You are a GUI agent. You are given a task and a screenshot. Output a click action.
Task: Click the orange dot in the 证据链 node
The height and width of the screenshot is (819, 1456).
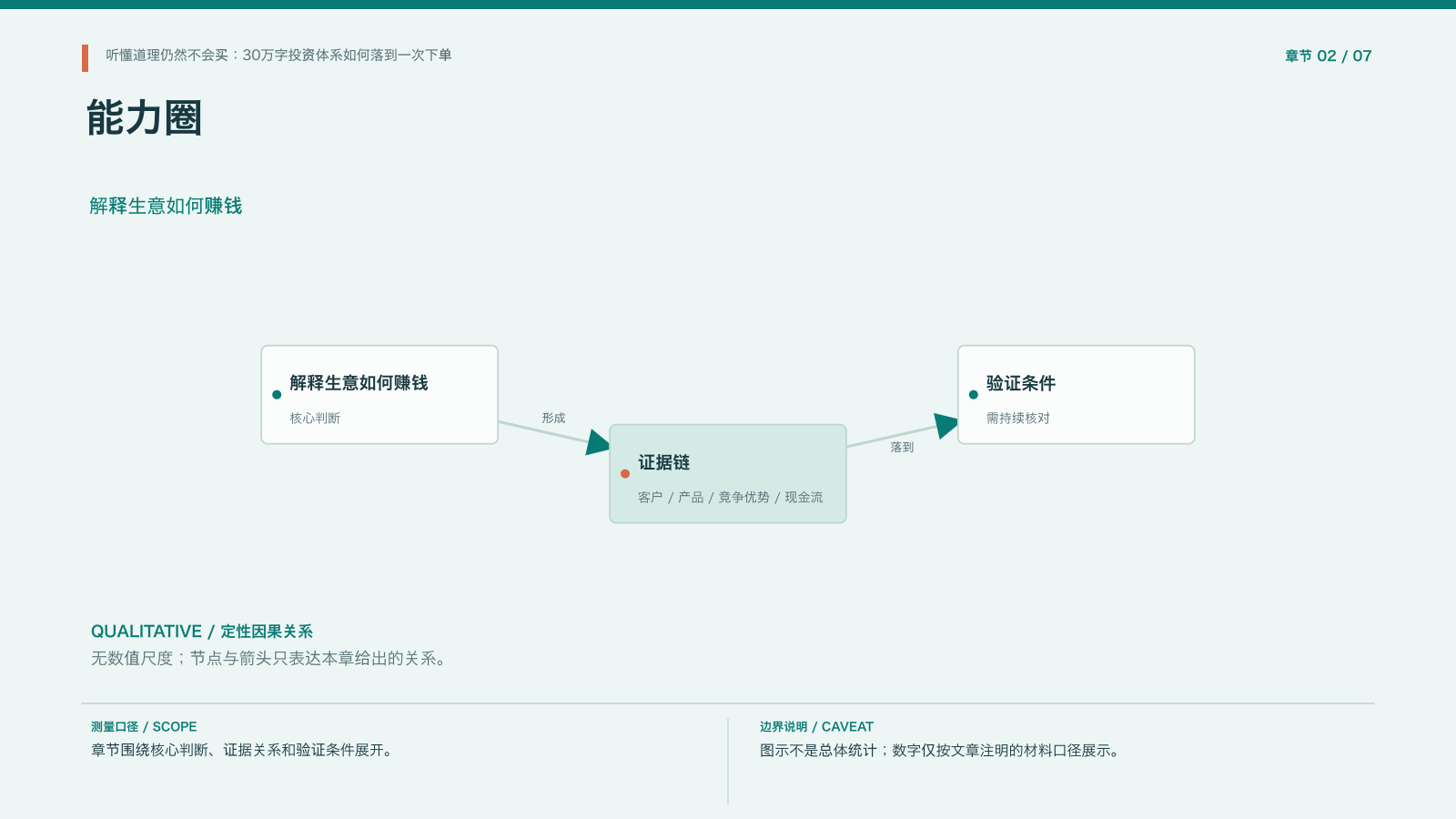625,474
